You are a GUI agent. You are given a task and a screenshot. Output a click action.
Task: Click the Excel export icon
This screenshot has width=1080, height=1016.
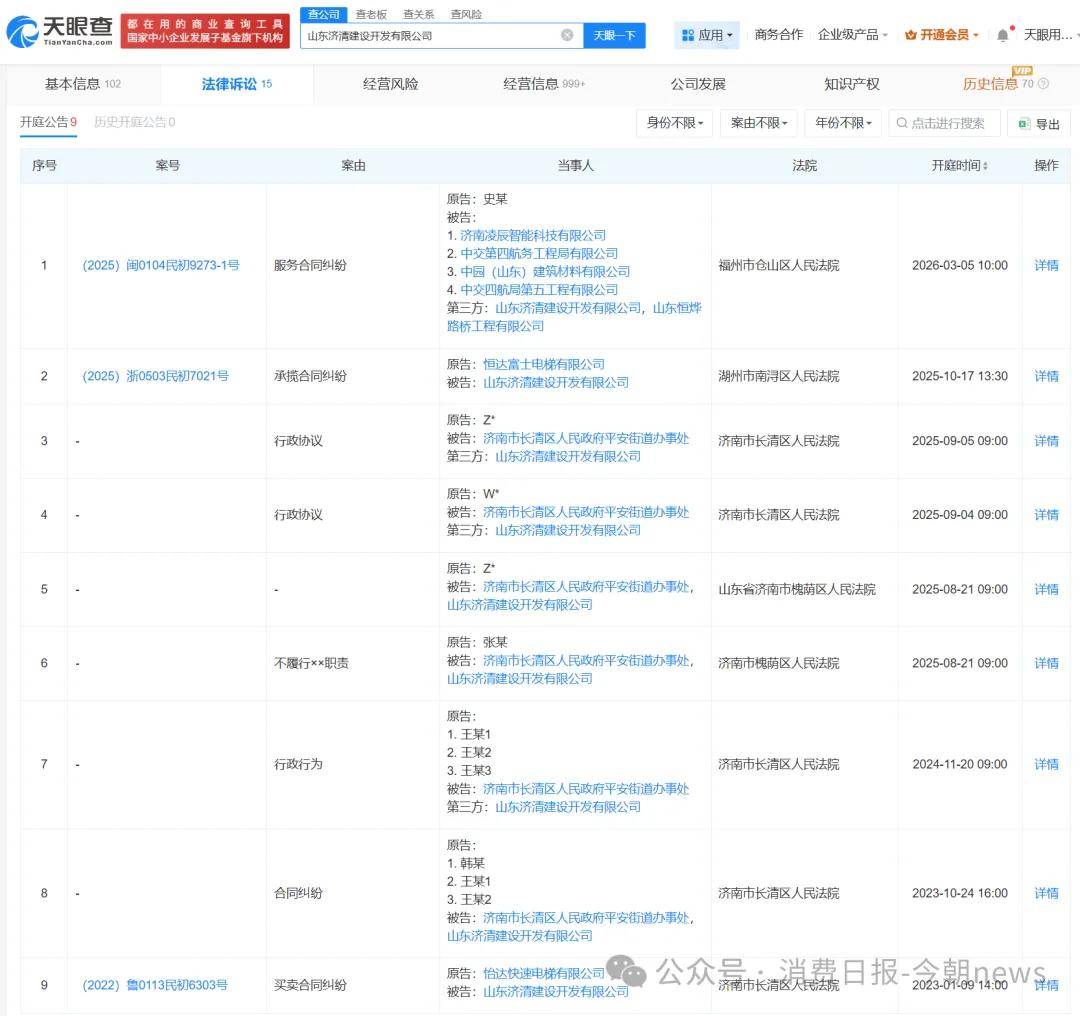1024,124
